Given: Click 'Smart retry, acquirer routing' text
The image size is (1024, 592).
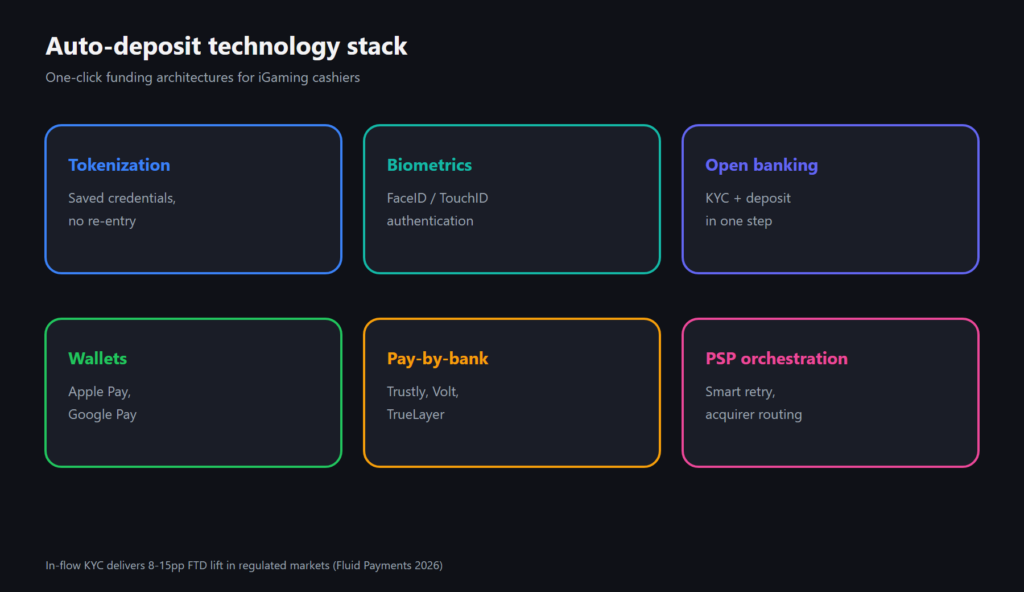Looking at the screenshot, I should tap(754, 403).
